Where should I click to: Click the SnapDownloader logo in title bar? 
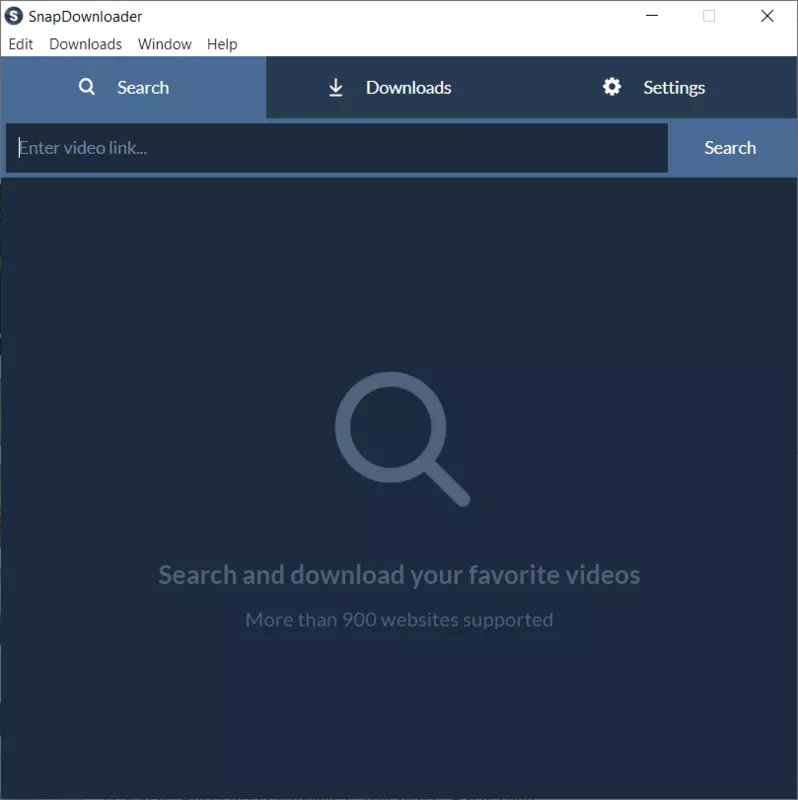(13, 16)
